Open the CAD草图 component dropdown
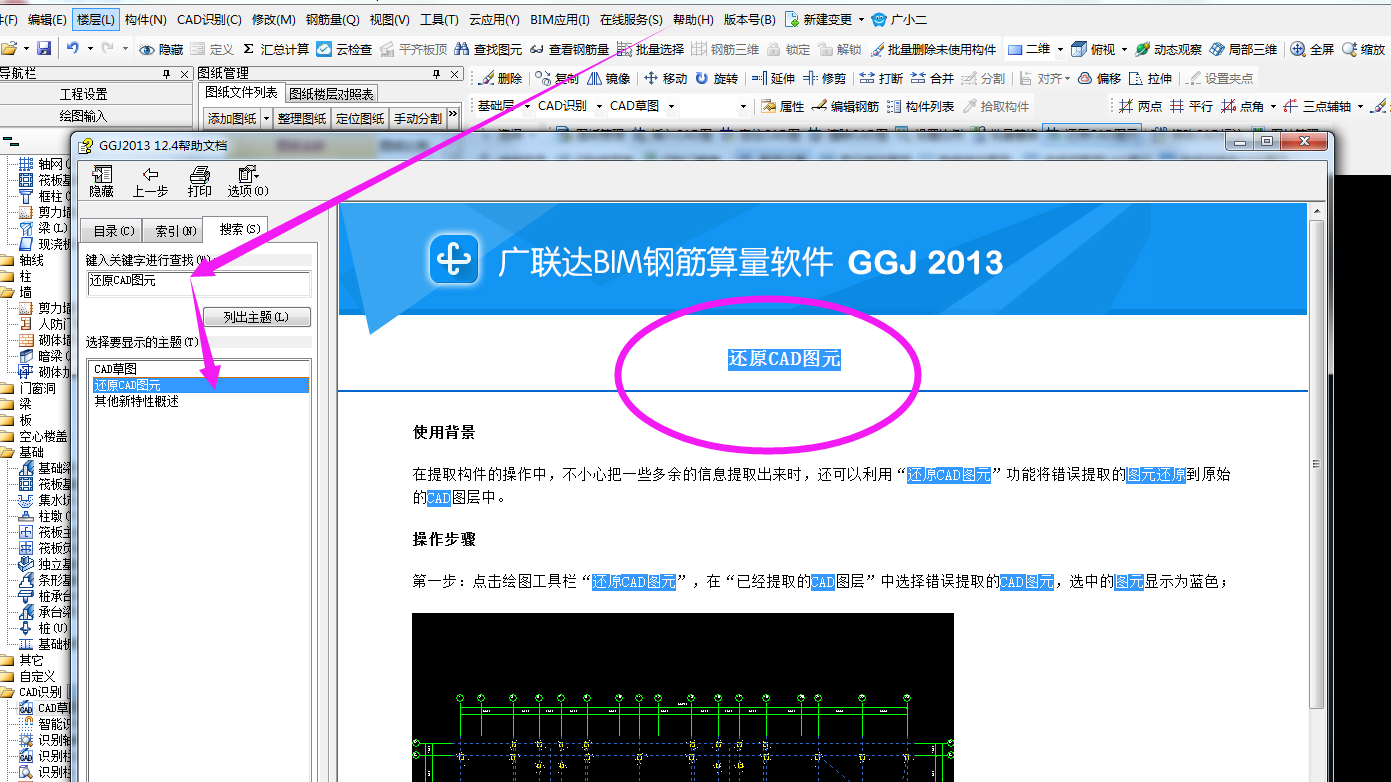 point(671,106)
